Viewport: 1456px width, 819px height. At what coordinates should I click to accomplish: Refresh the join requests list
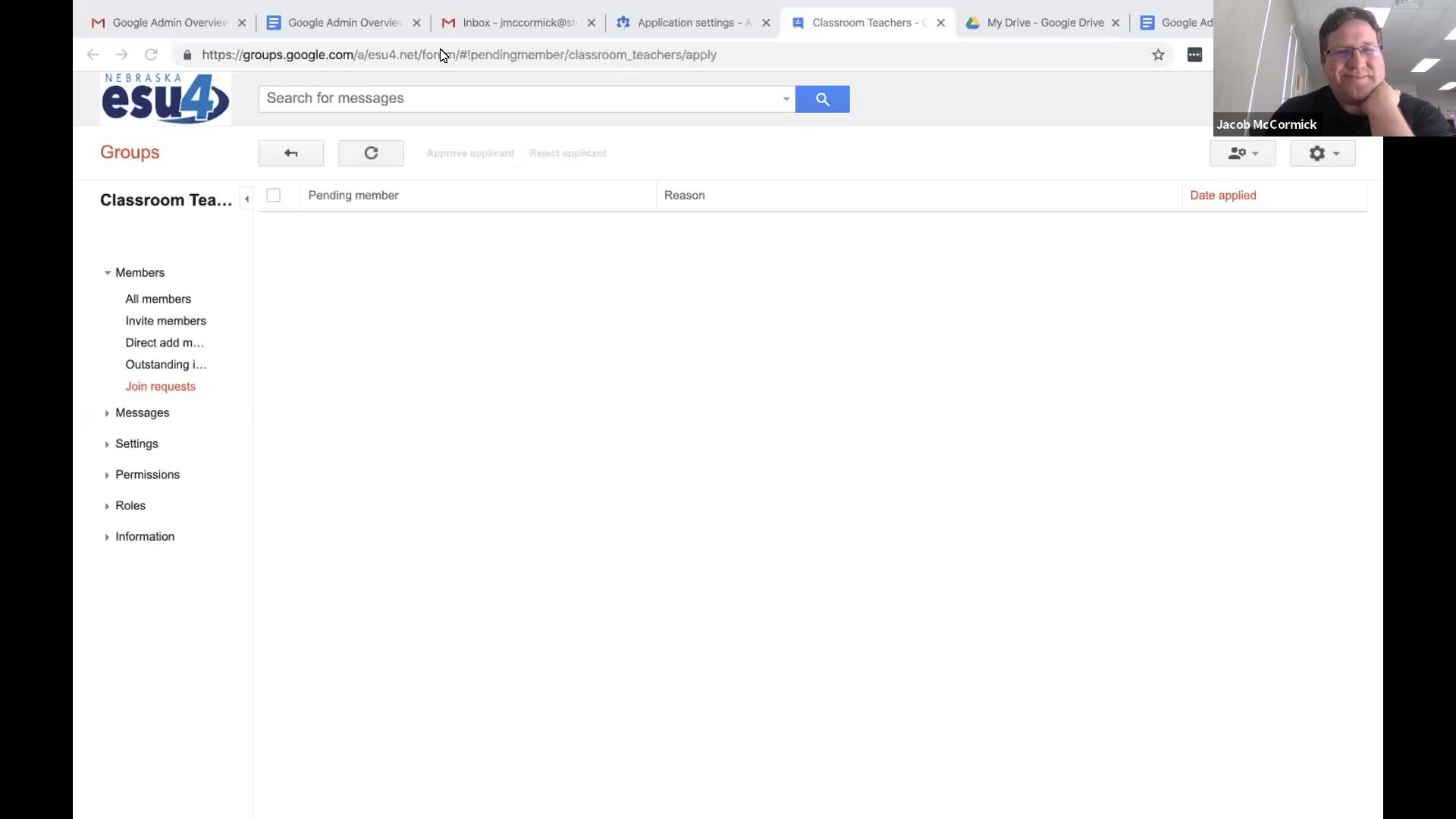[371, 153]
